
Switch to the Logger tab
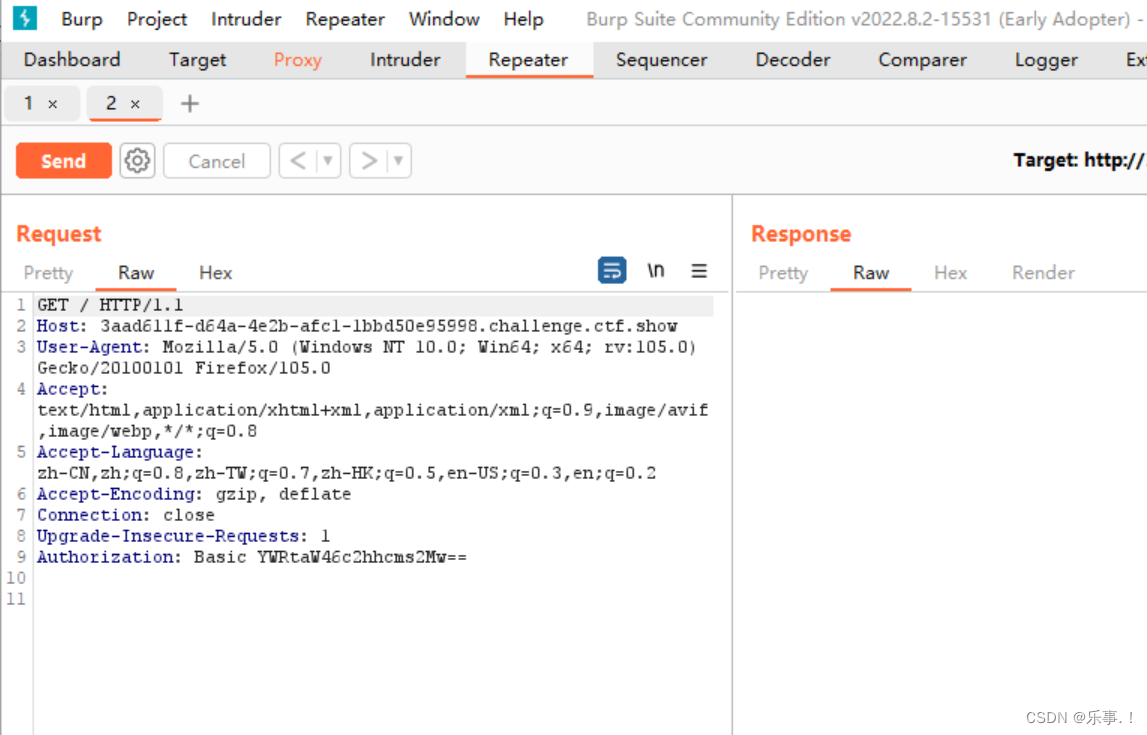click(1046, 60)
